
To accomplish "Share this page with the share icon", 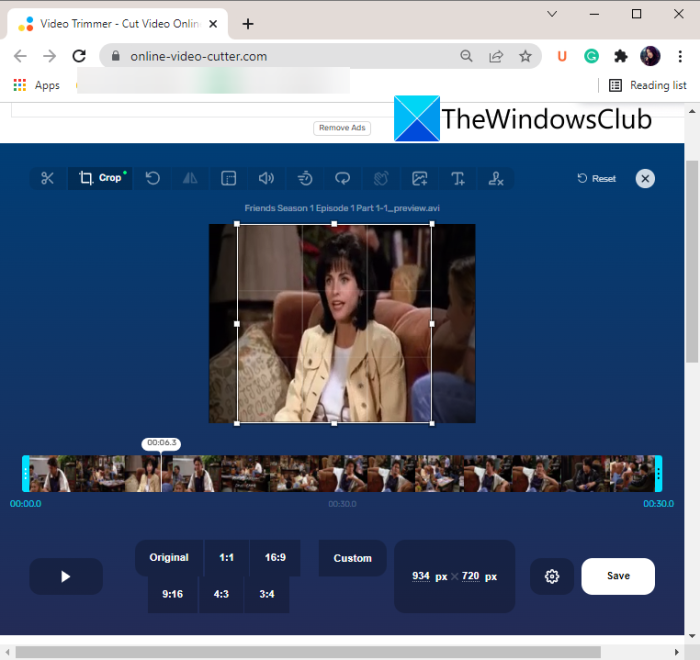I will pos(496,56).
